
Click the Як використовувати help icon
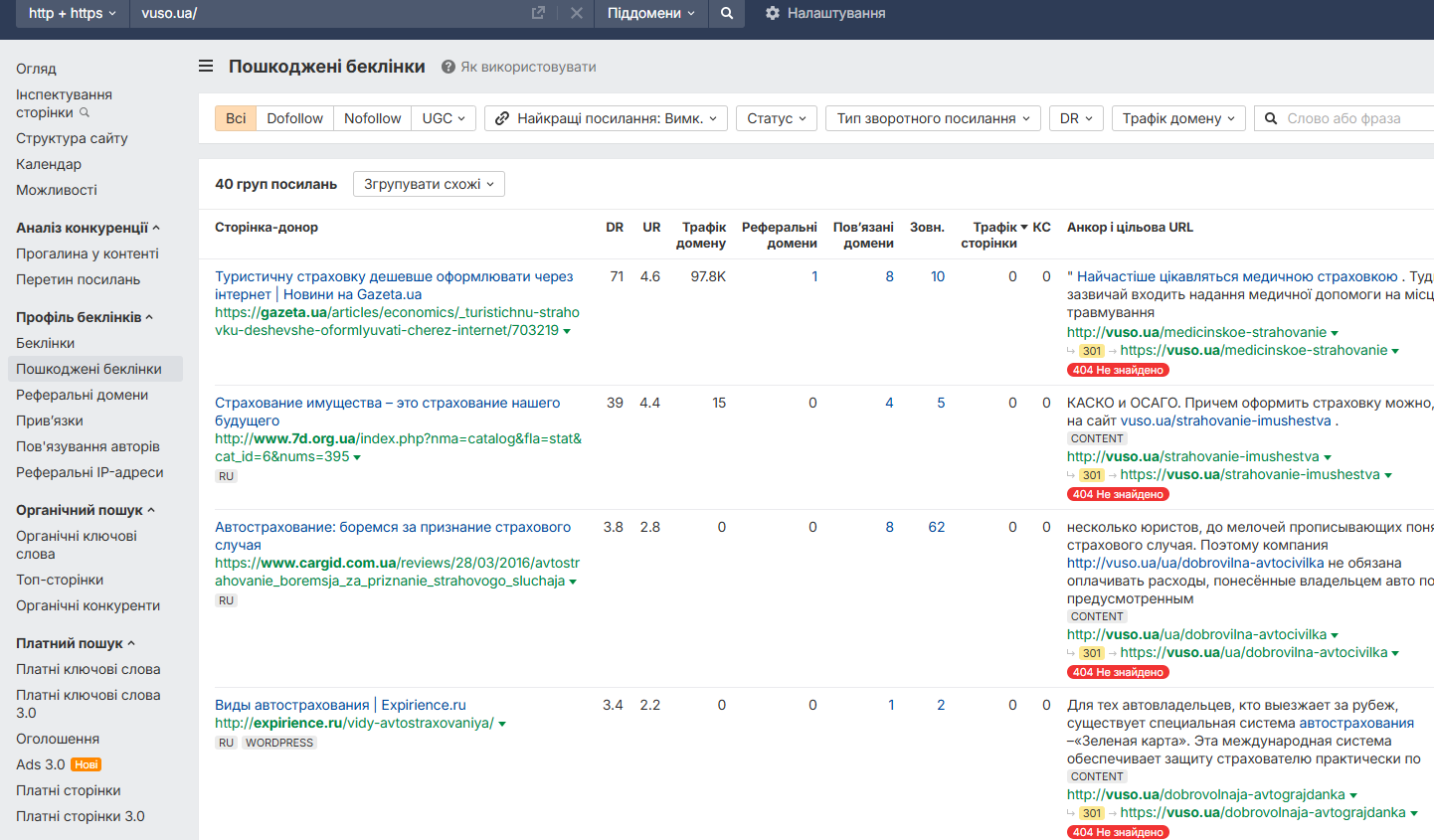(x=448, y=67)
